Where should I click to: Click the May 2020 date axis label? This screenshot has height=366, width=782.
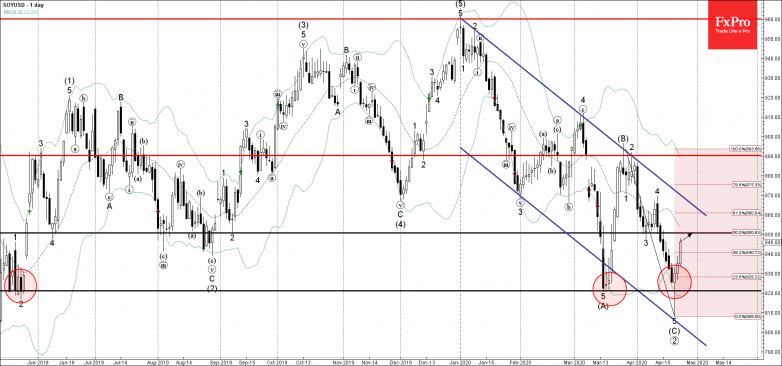click(x=697, y=362)
